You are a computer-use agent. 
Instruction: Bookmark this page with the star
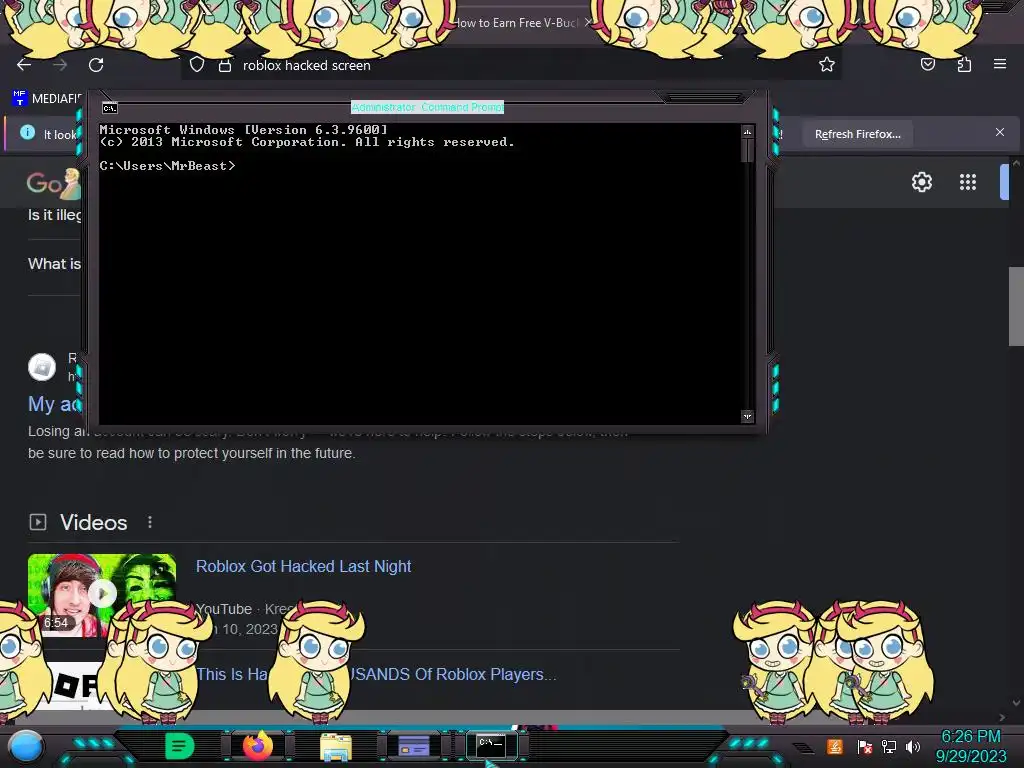click(827, 64)
